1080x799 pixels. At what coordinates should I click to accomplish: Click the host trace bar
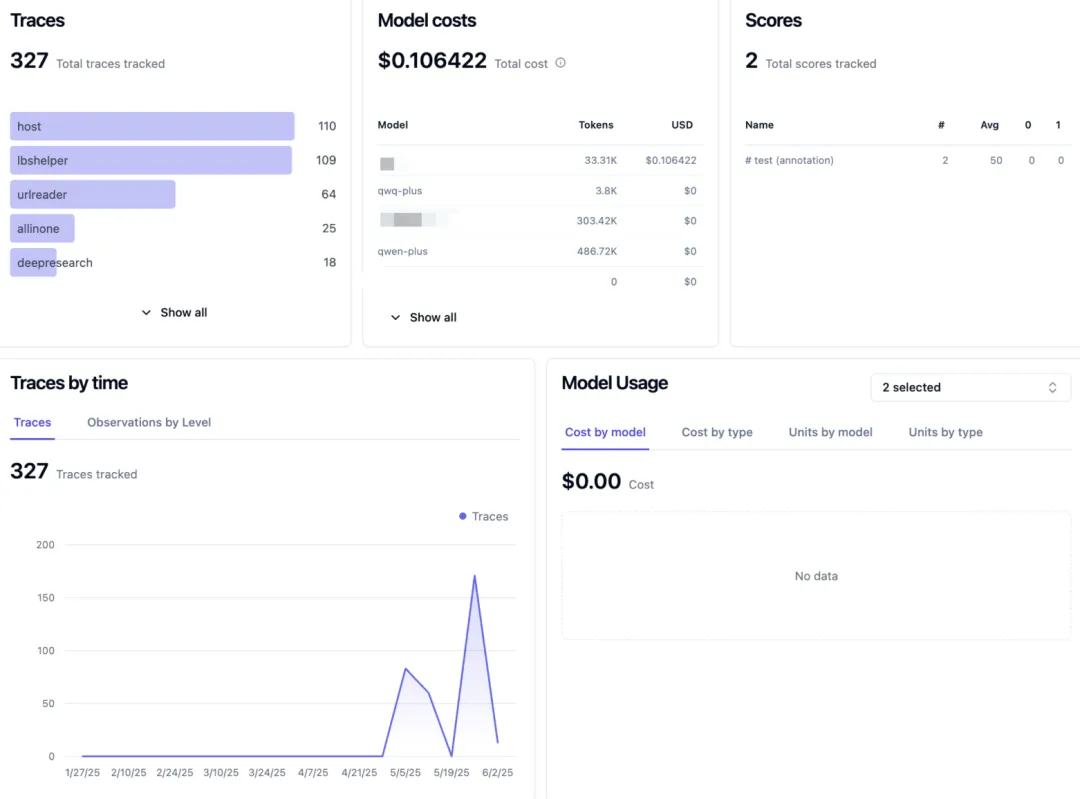[152, 126]
